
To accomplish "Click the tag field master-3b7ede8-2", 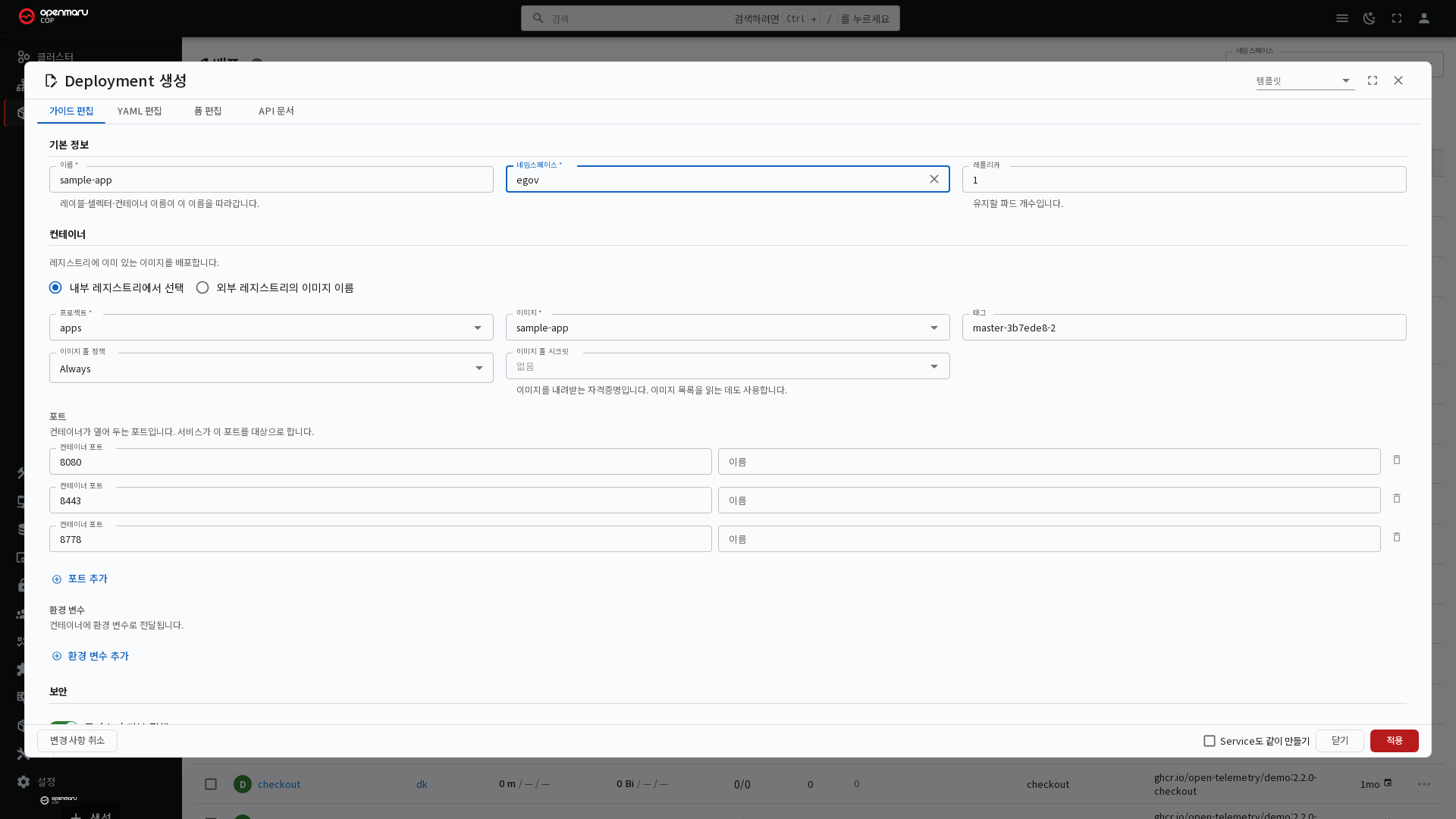I will [1185, 328].
